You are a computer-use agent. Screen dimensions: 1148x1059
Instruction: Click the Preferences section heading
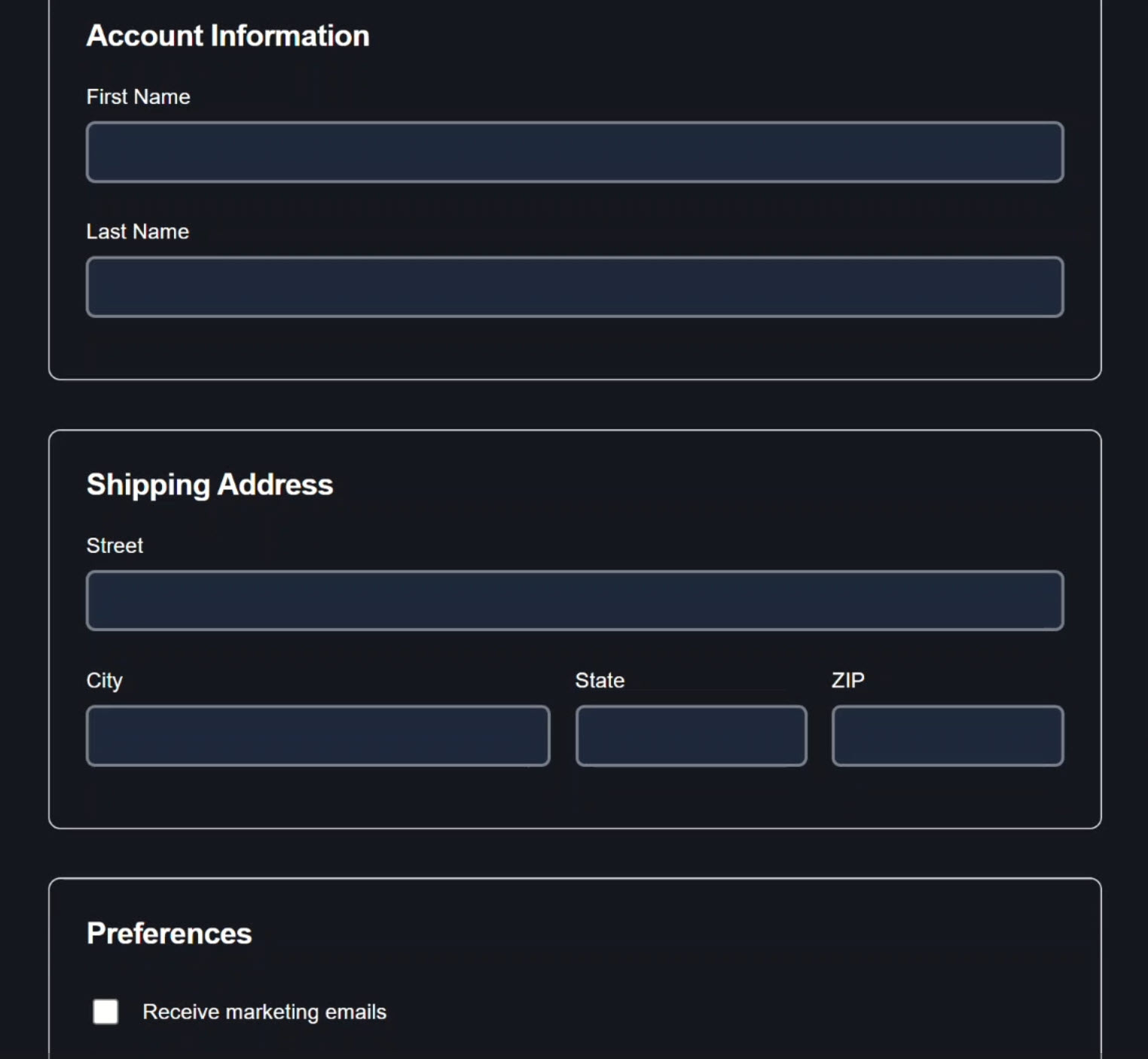tap(169, 933)
